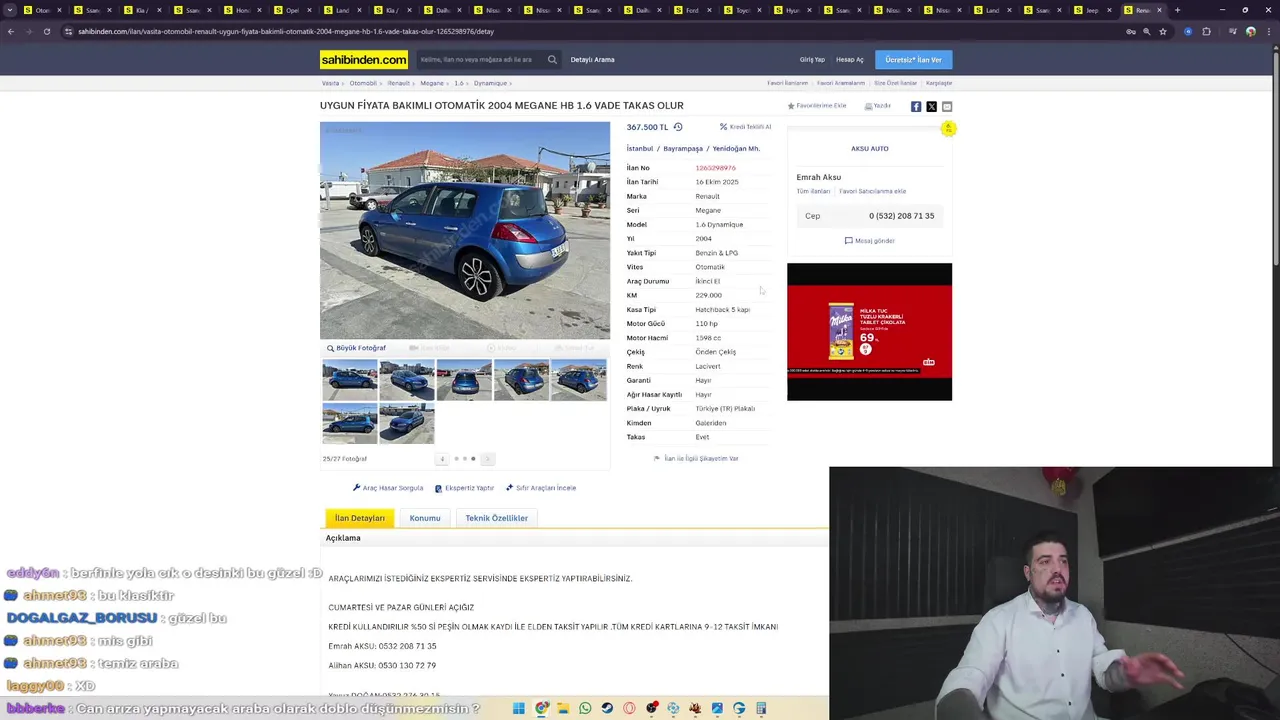The height and width of the screenshot is (720, 1280).
Task: Click browser back arrow
Action: pyautogui.click(x=11, y=31)
